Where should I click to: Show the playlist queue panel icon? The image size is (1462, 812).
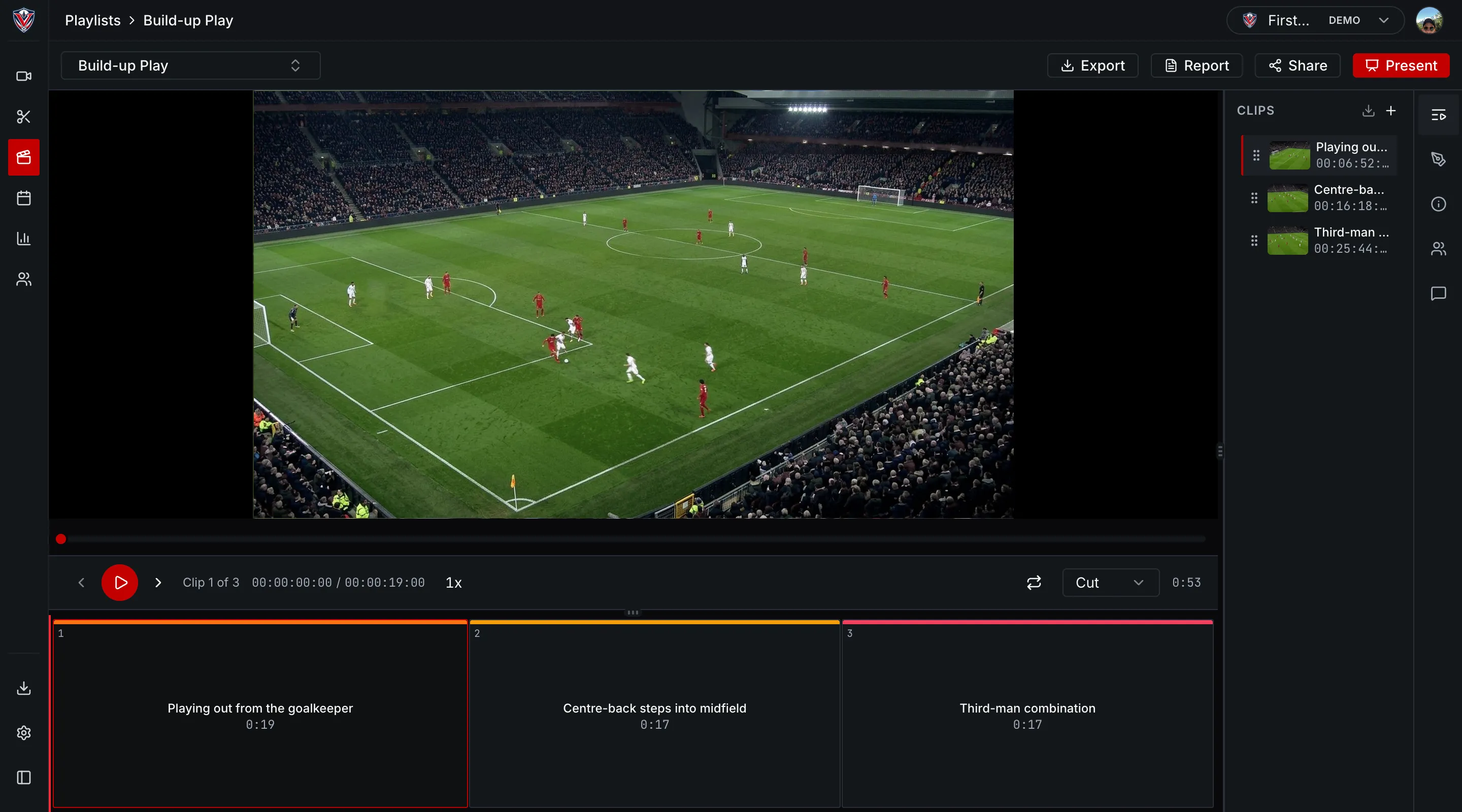1438,115
